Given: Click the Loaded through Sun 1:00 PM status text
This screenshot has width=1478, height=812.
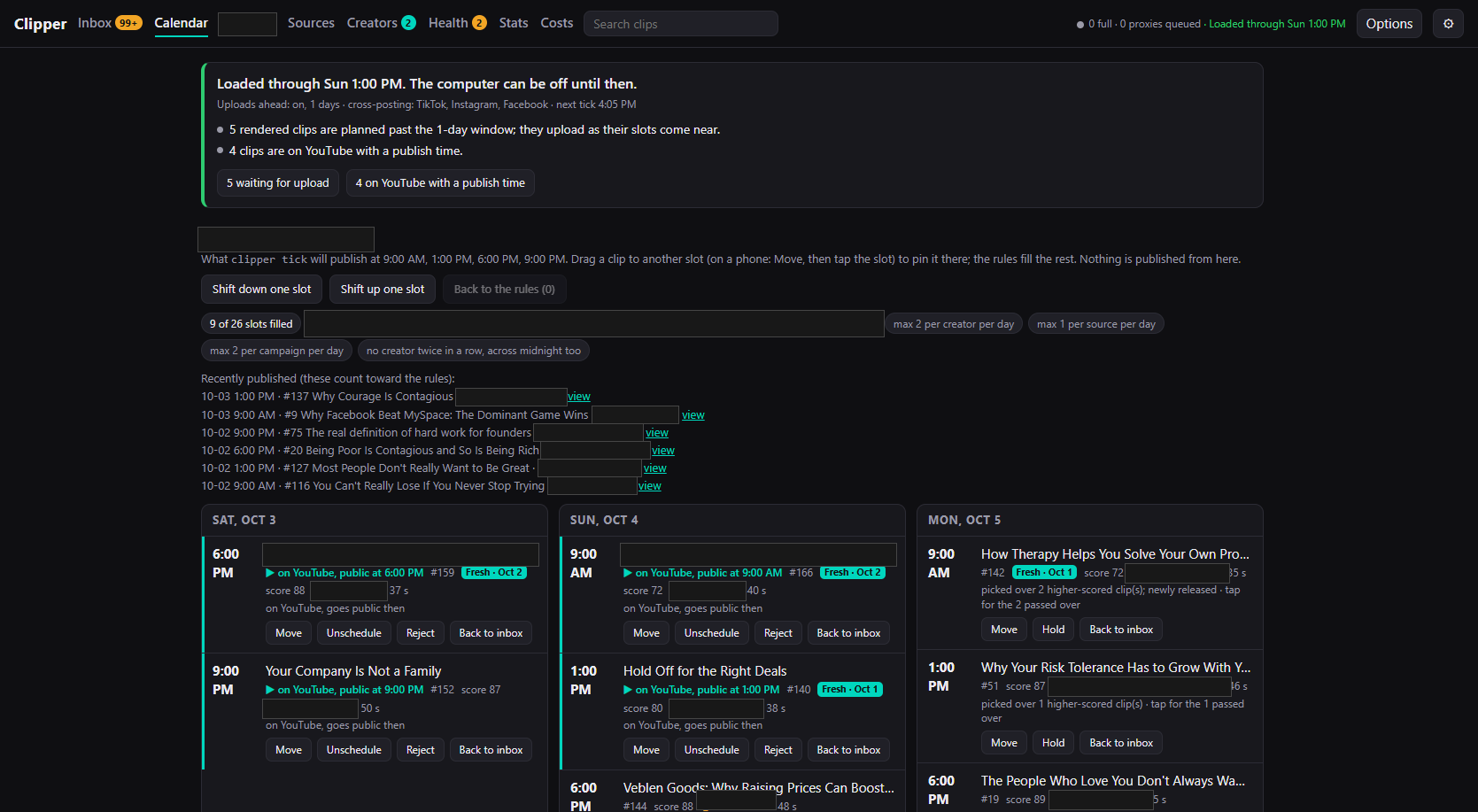Looking at the screenshot, I should (x=1277, y=24).
